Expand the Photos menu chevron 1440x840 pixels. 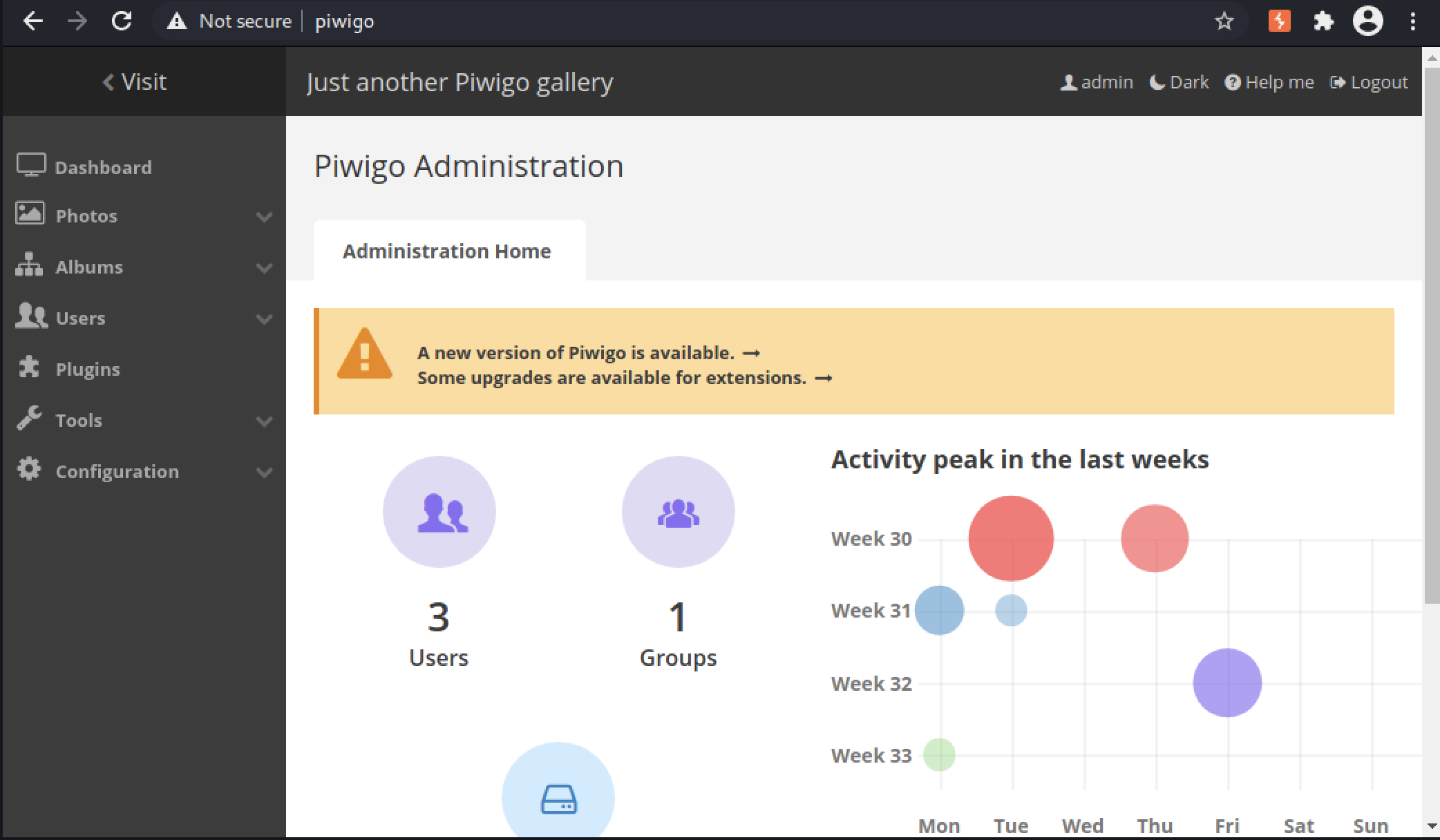coord(264,216)
